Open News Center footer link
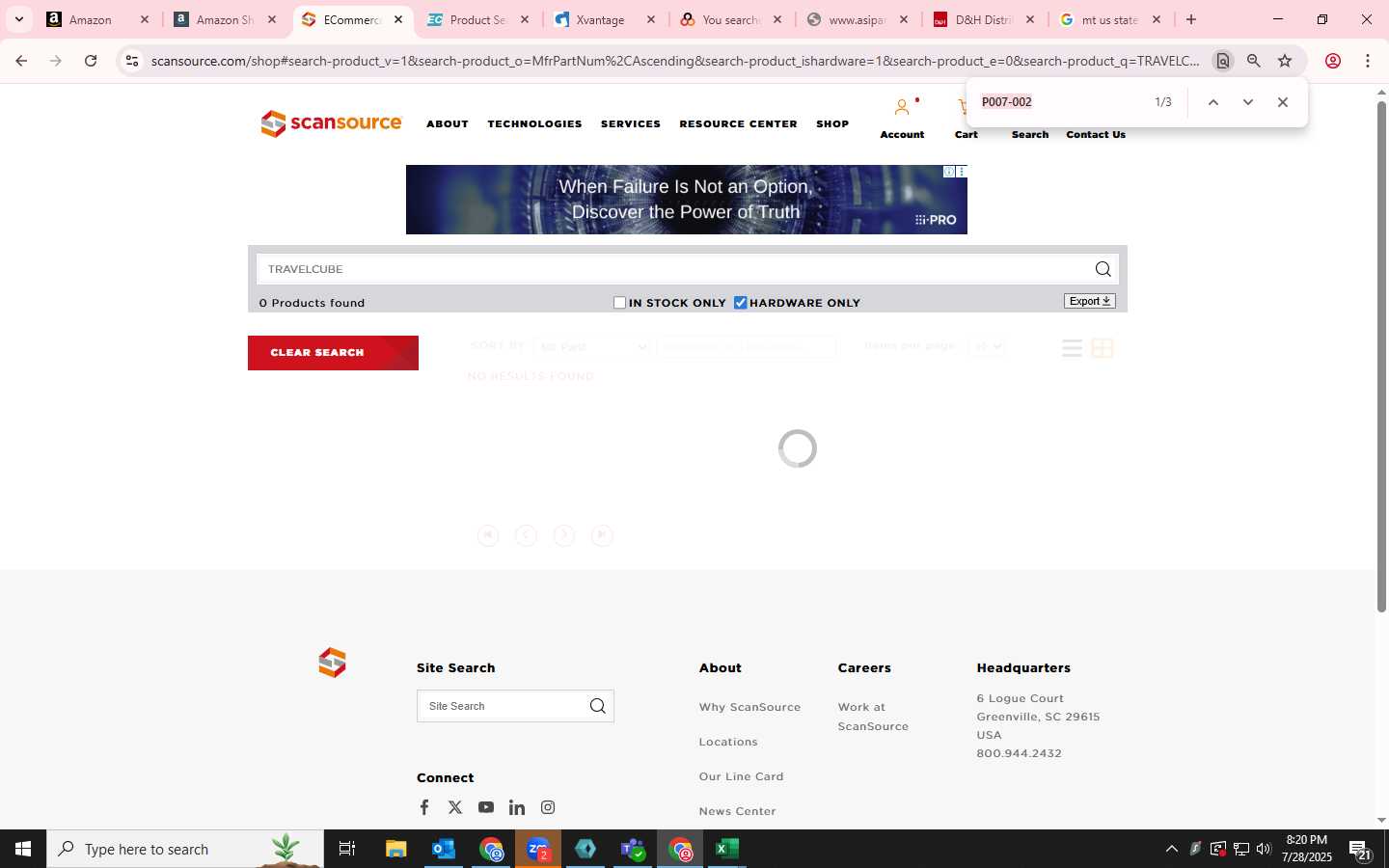This screenshot has width=1389, height=868. click(737, 811)
